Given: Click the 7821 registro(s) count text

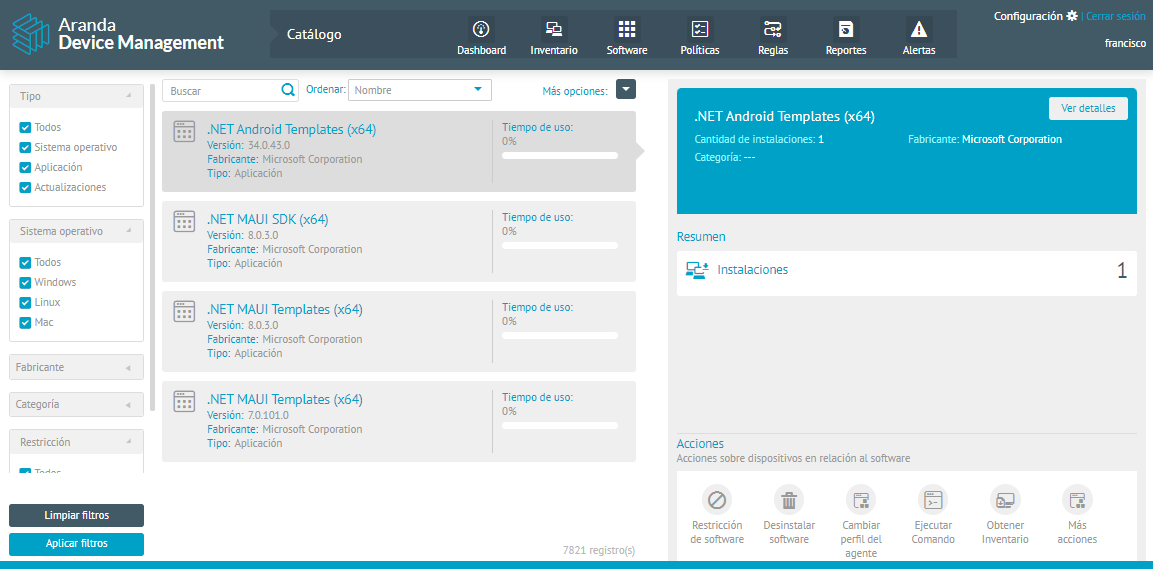Looking at the screenshot, I should click(599, 550).
